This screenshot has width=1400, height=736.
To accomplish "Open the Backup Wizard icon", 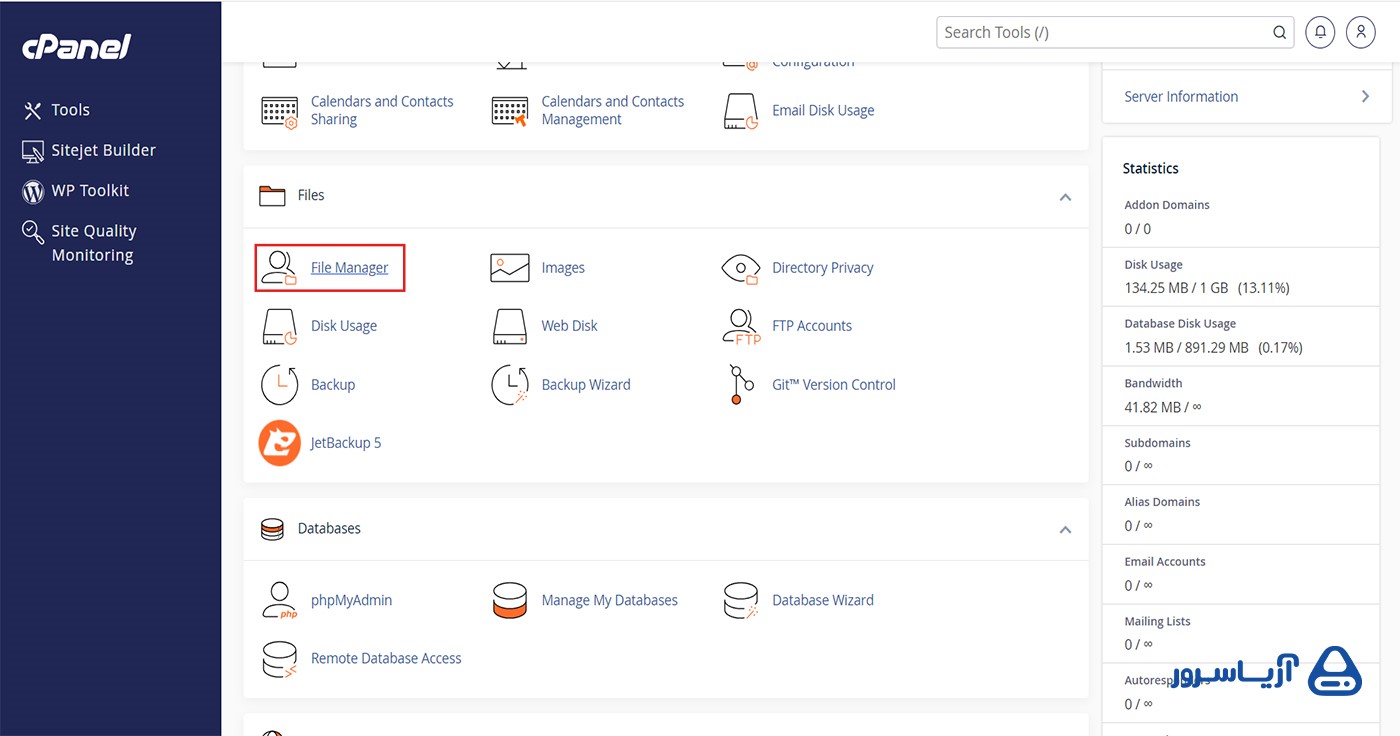I will click(x=510, y=385).
